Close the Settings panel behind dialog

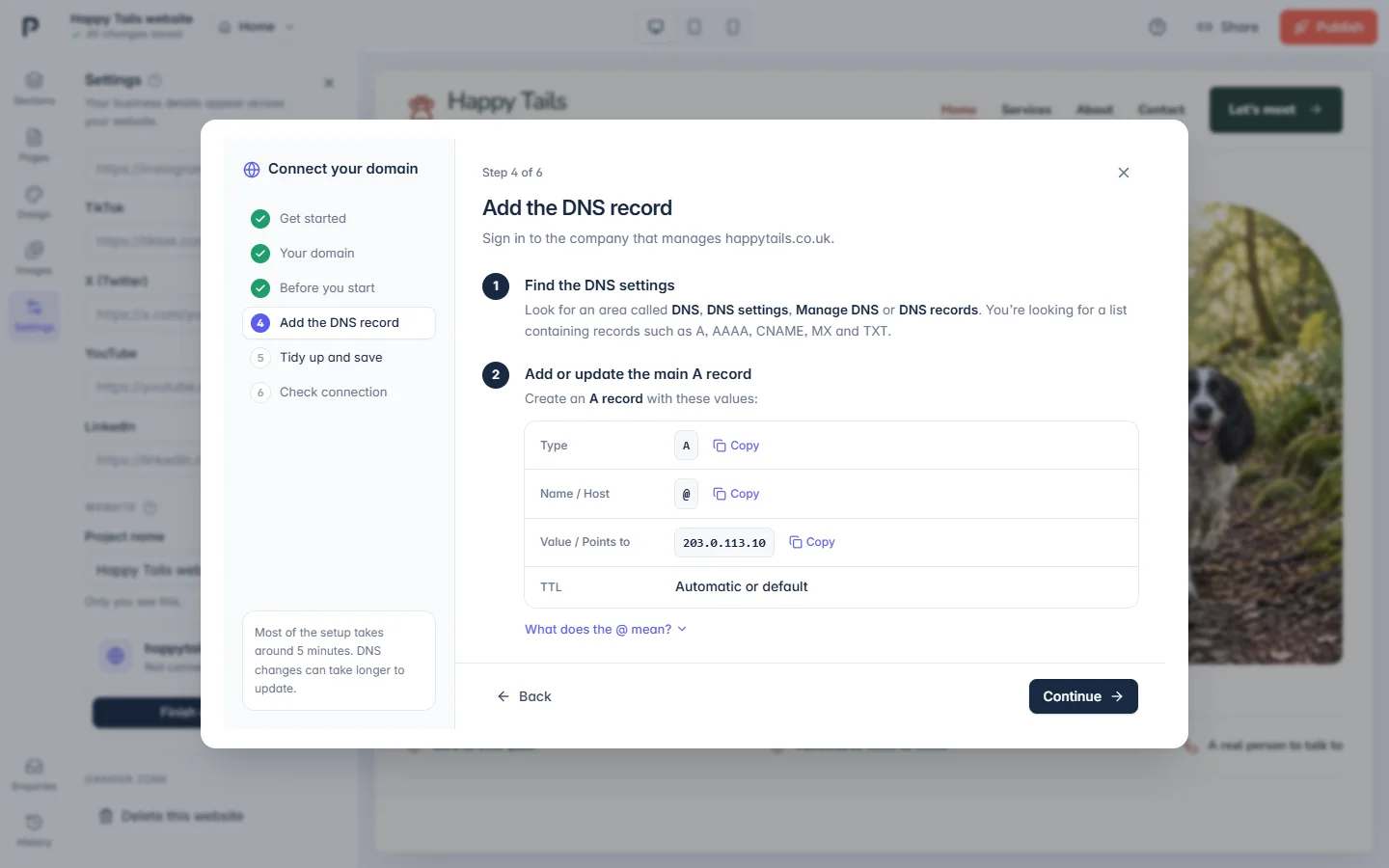pos(329,83)
